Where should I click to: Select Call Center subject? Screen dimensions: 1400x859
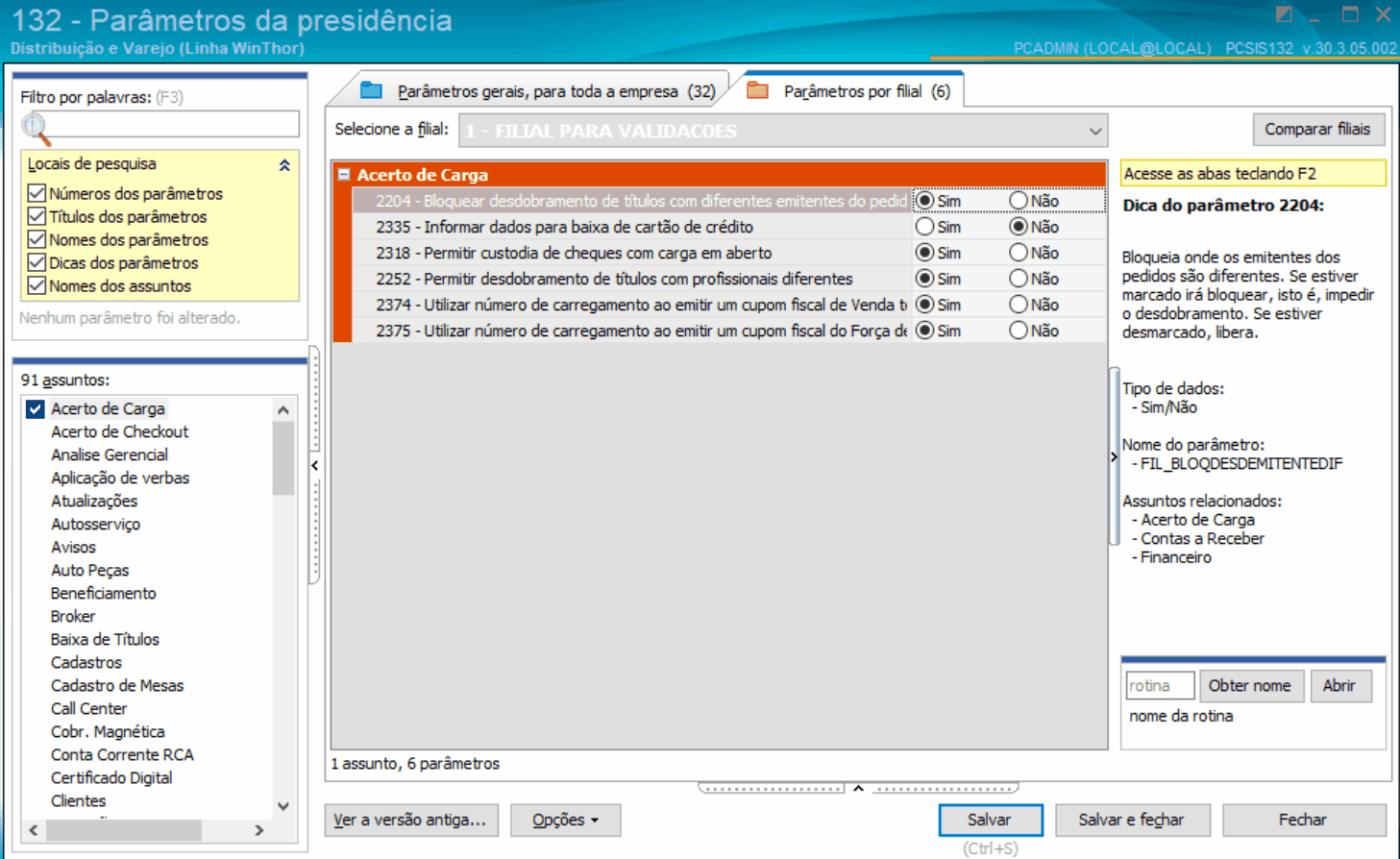[88, 708]
